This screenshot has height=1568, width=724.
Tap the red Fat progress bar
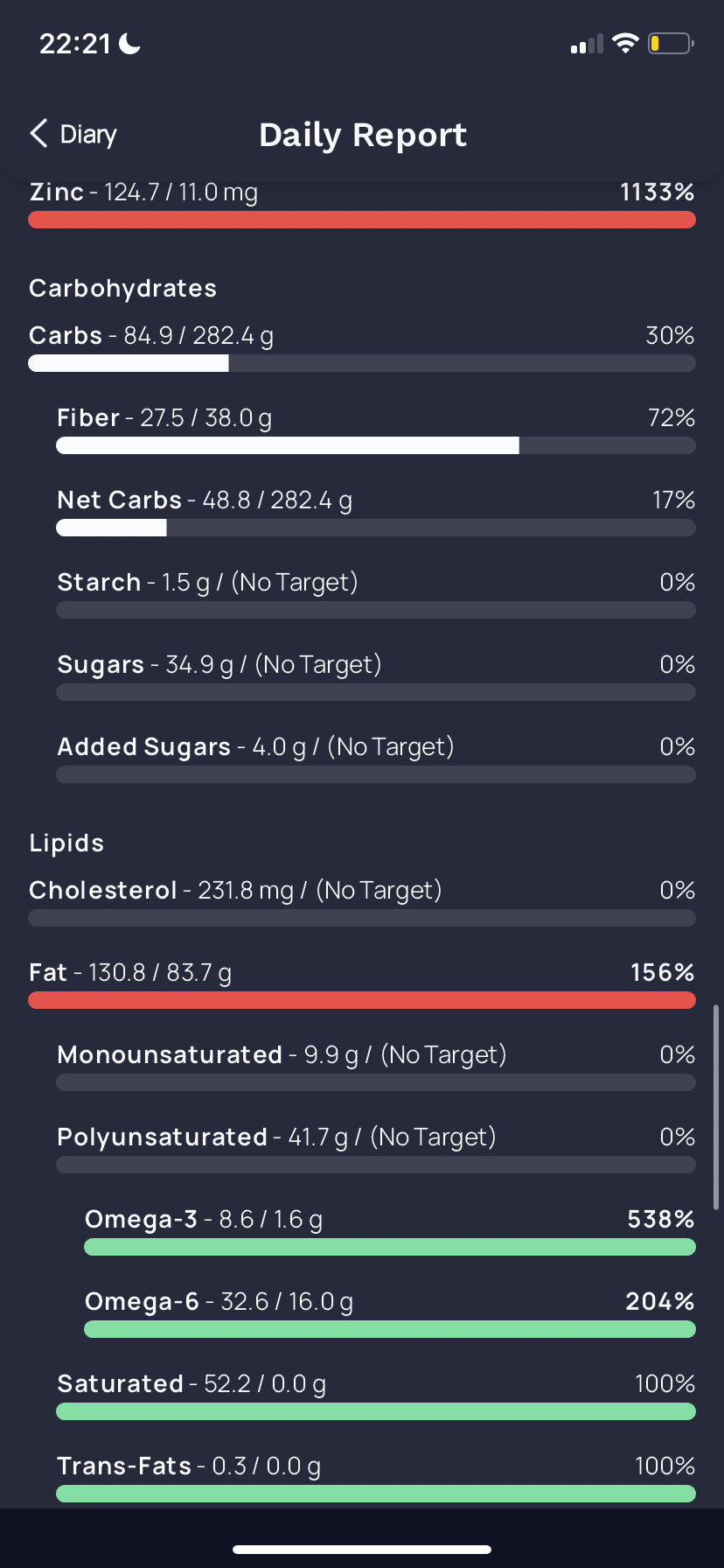click(362, 1000)
